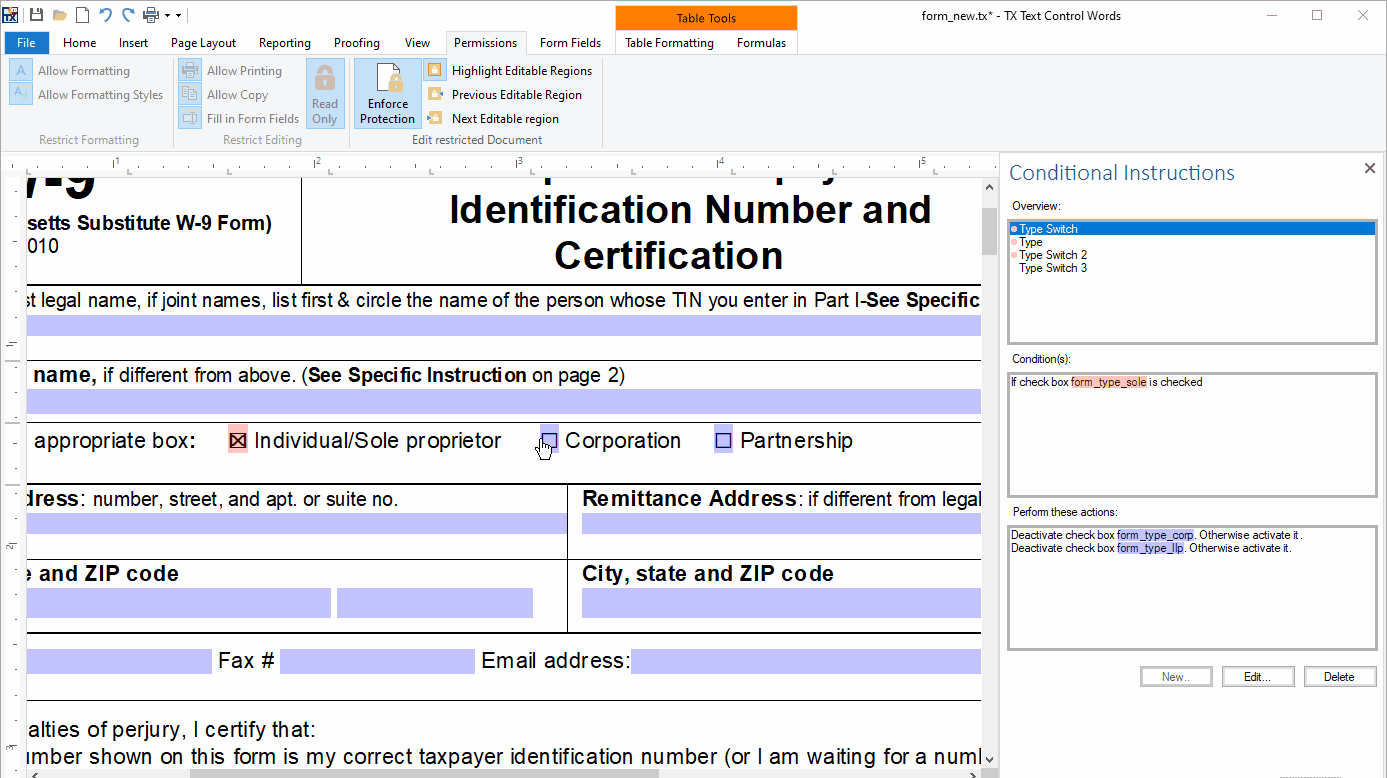1387x778 pixels.
Task: Undo the last action
Action: tap(105, 15)
